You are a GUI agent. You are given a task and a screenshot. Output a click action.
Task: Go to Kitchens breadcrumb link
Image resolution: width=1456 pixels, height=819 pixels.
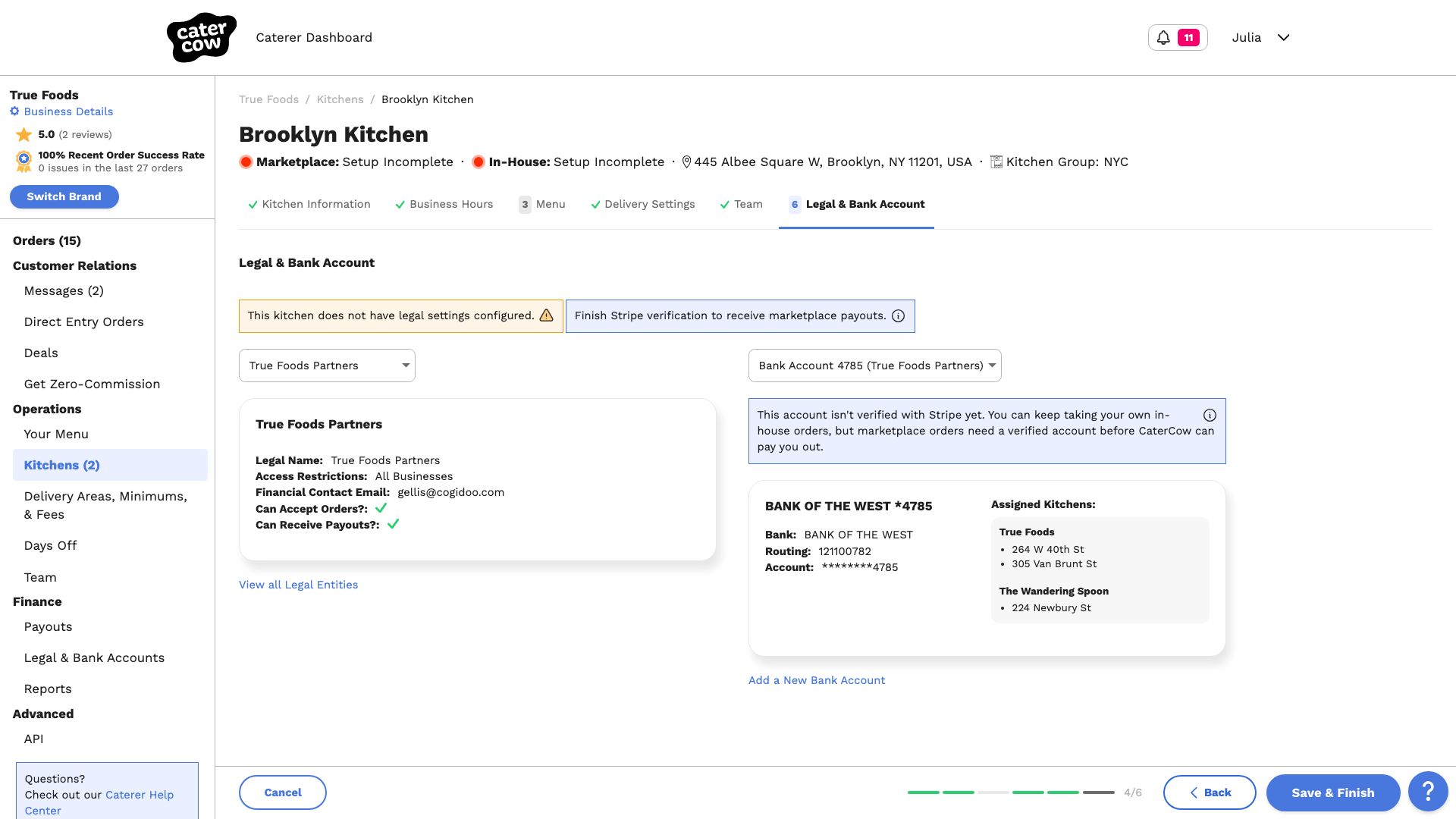pos(340,99)
